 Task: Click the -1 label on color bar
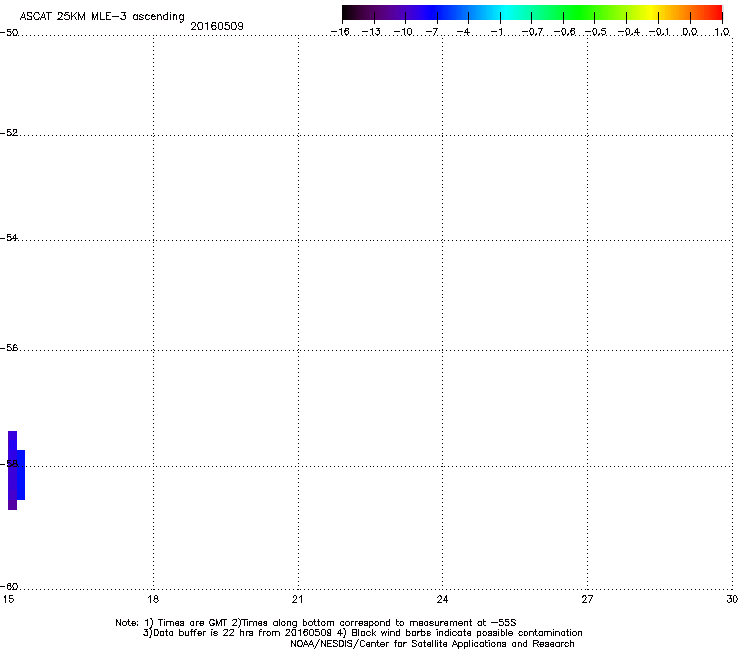click(x=497, y=32)
